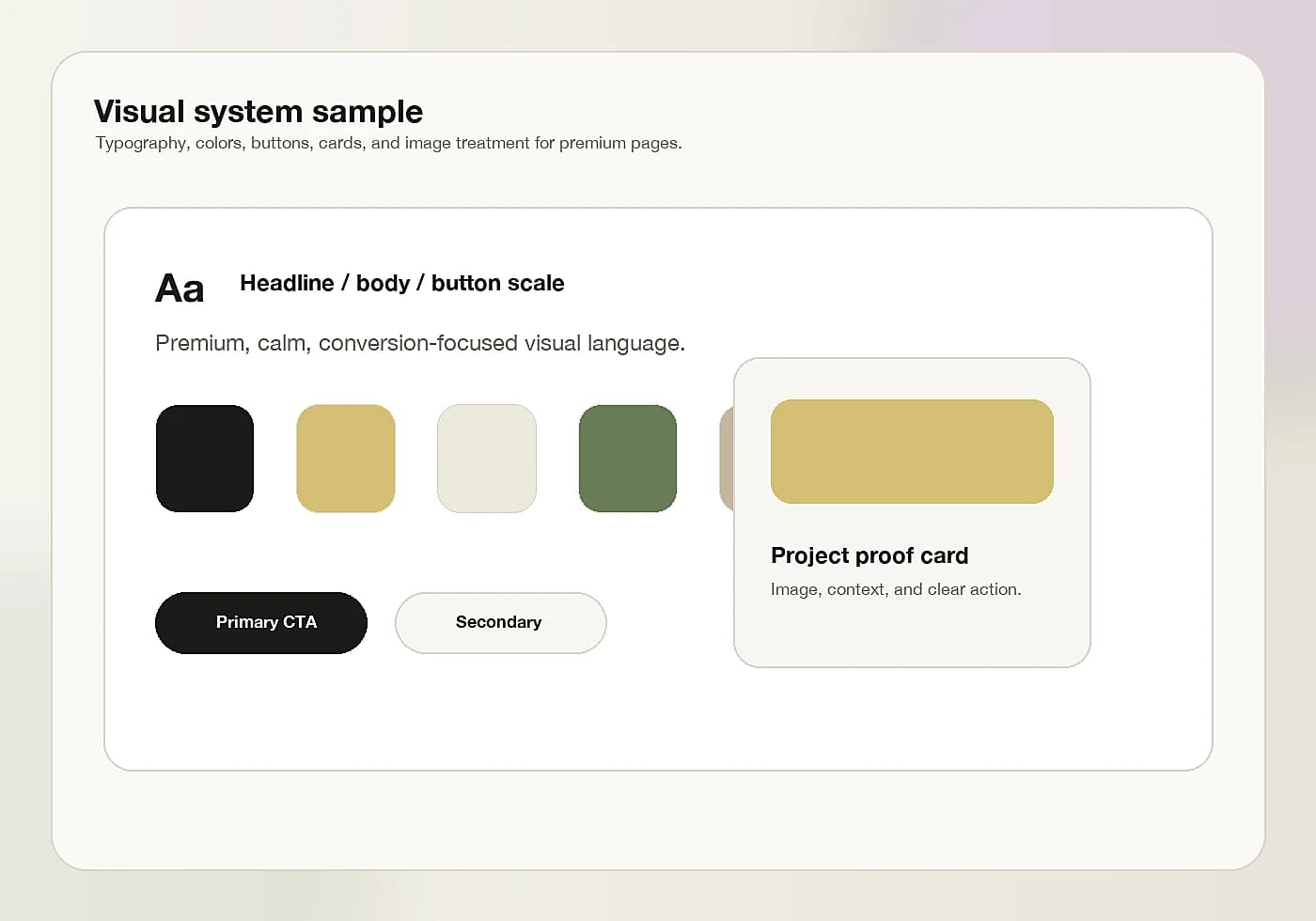The width and height of the screenshot is (1316, 921).
Task: Select the black color swatch
Action: click(x=205, y=459)
